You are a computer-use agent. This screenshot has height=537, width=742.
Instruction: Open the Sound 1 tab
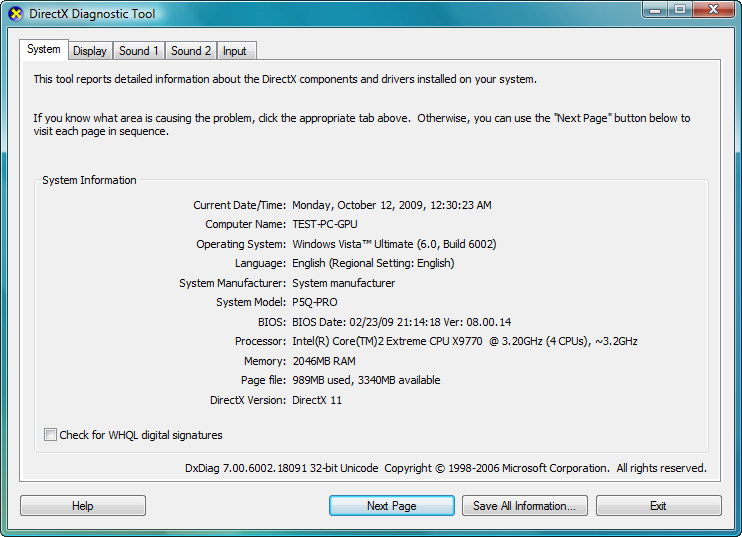tap(139, 51)
